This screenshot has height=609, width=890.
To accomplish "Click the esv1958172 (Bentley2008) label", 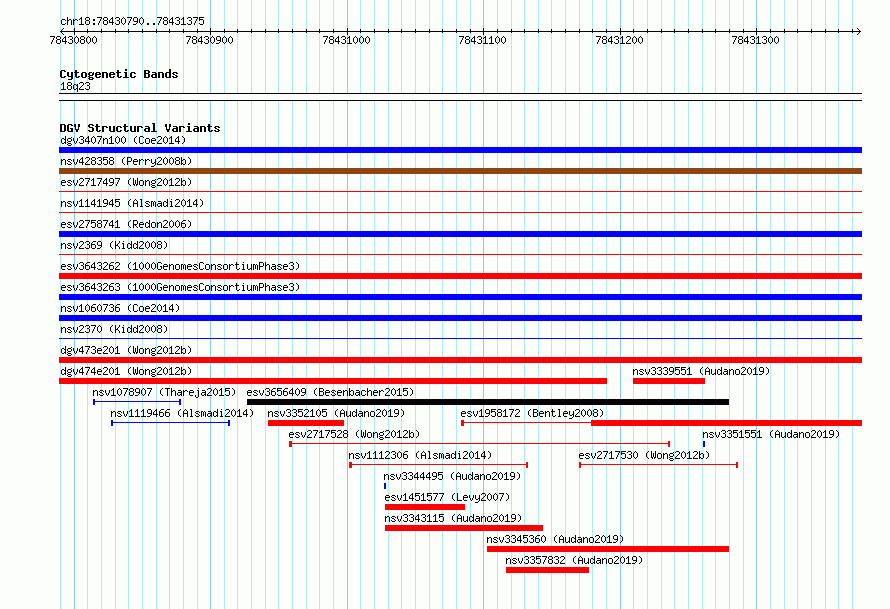I will 532,413.
